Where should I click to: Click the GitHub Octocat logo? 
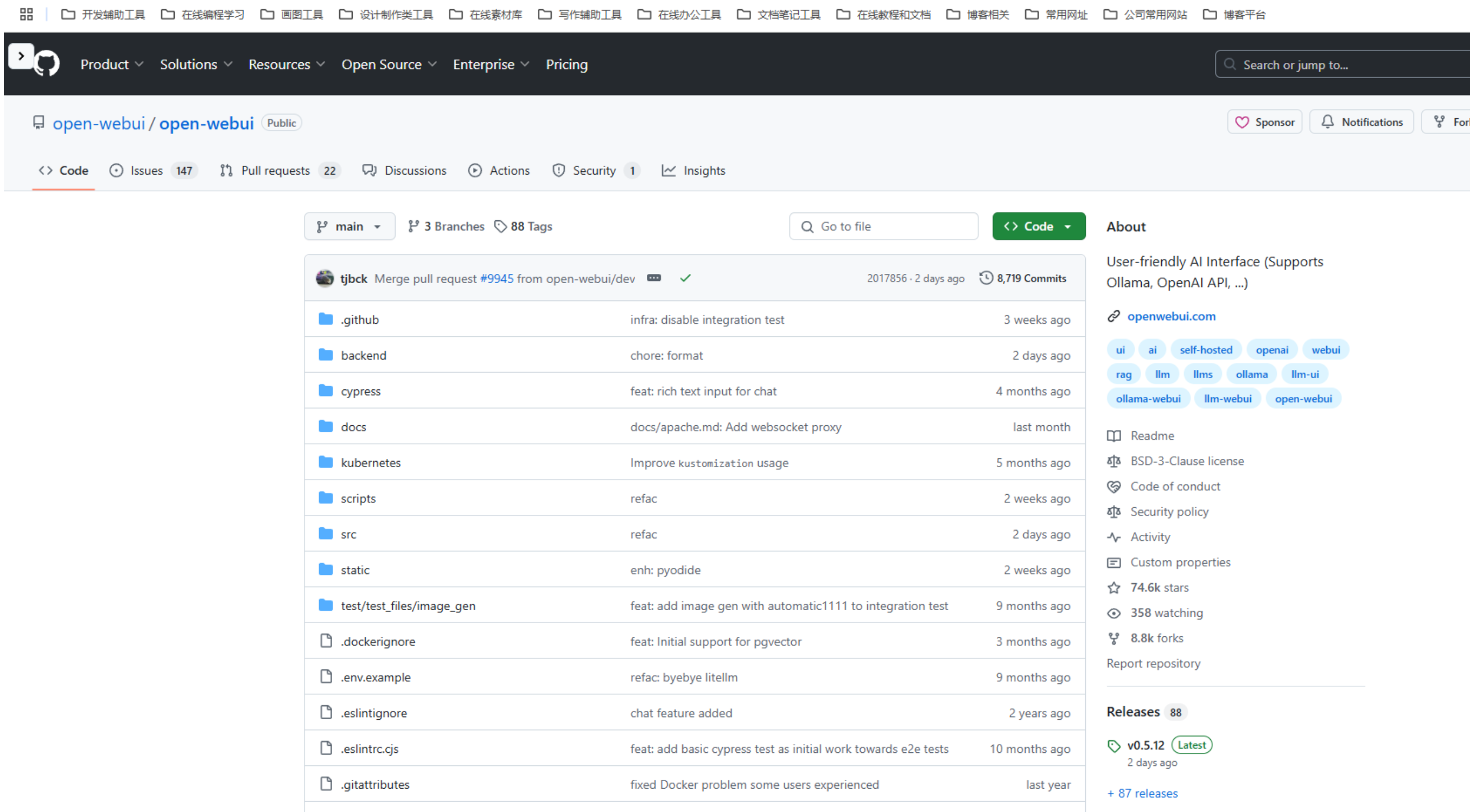coord(47,63)
